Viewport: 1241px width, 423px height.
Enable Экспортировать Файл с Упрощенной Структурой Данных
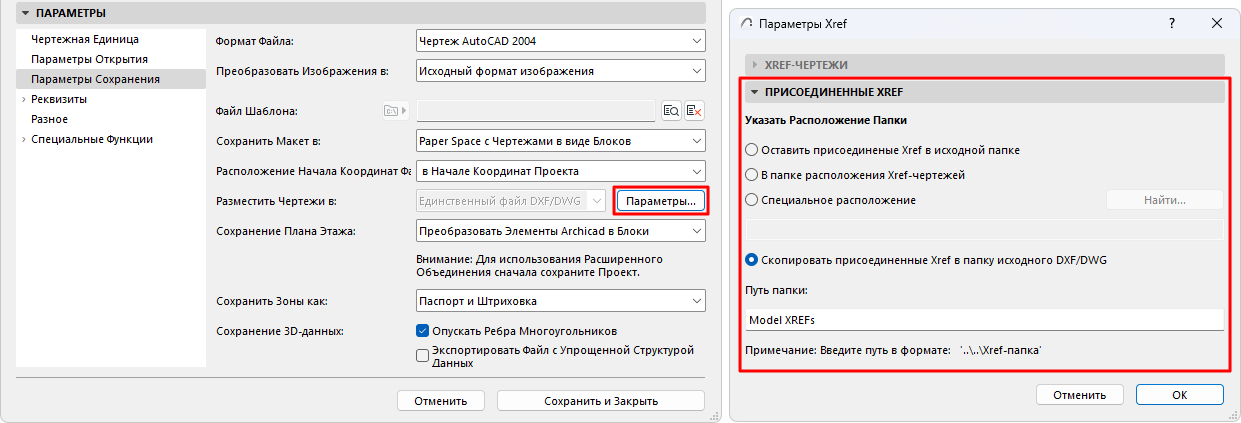pos(422,354)
